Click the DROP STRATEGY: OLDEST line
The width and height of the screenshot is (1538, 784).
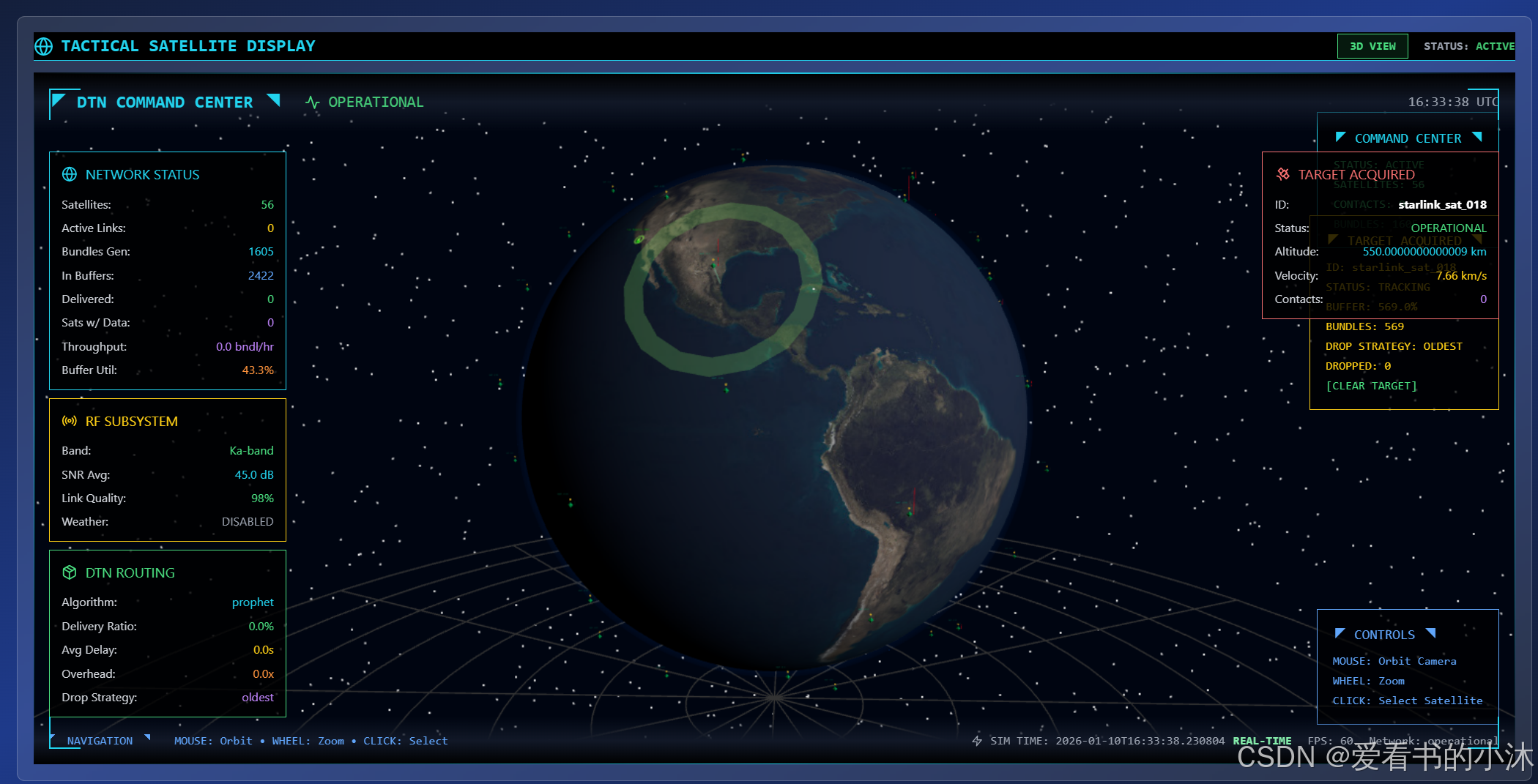(1394, 346)
